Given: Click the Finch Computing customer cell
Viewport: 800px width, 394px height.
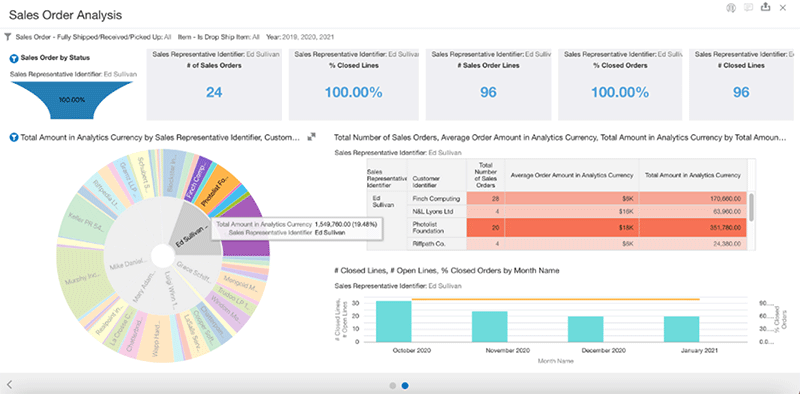Looking at the screenshot, I should [x=437, y=199].
